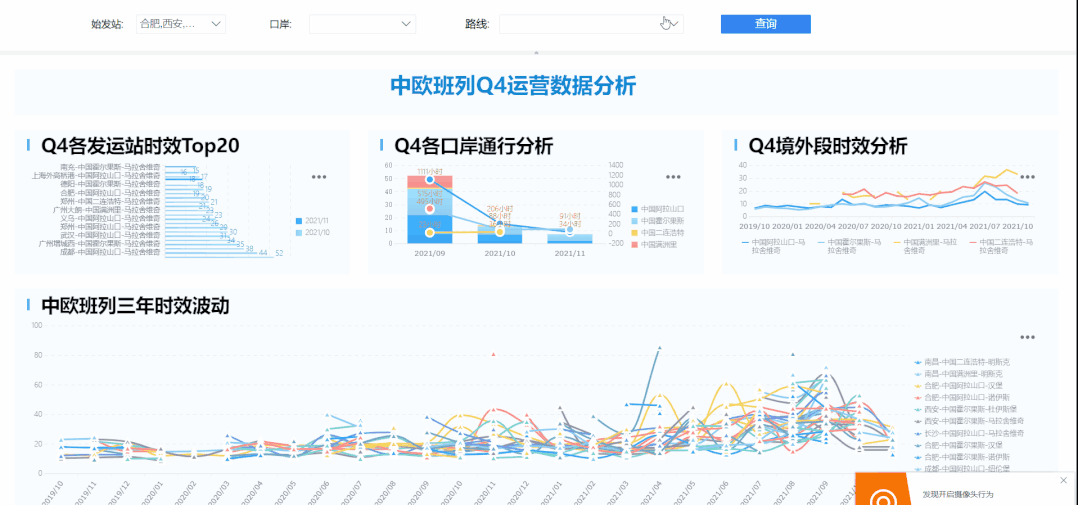This screenshot has height=505, width=1078.
Task: Click the 2021/09 stacked bar
Action: pyautogui.click(x=430, y=210)
